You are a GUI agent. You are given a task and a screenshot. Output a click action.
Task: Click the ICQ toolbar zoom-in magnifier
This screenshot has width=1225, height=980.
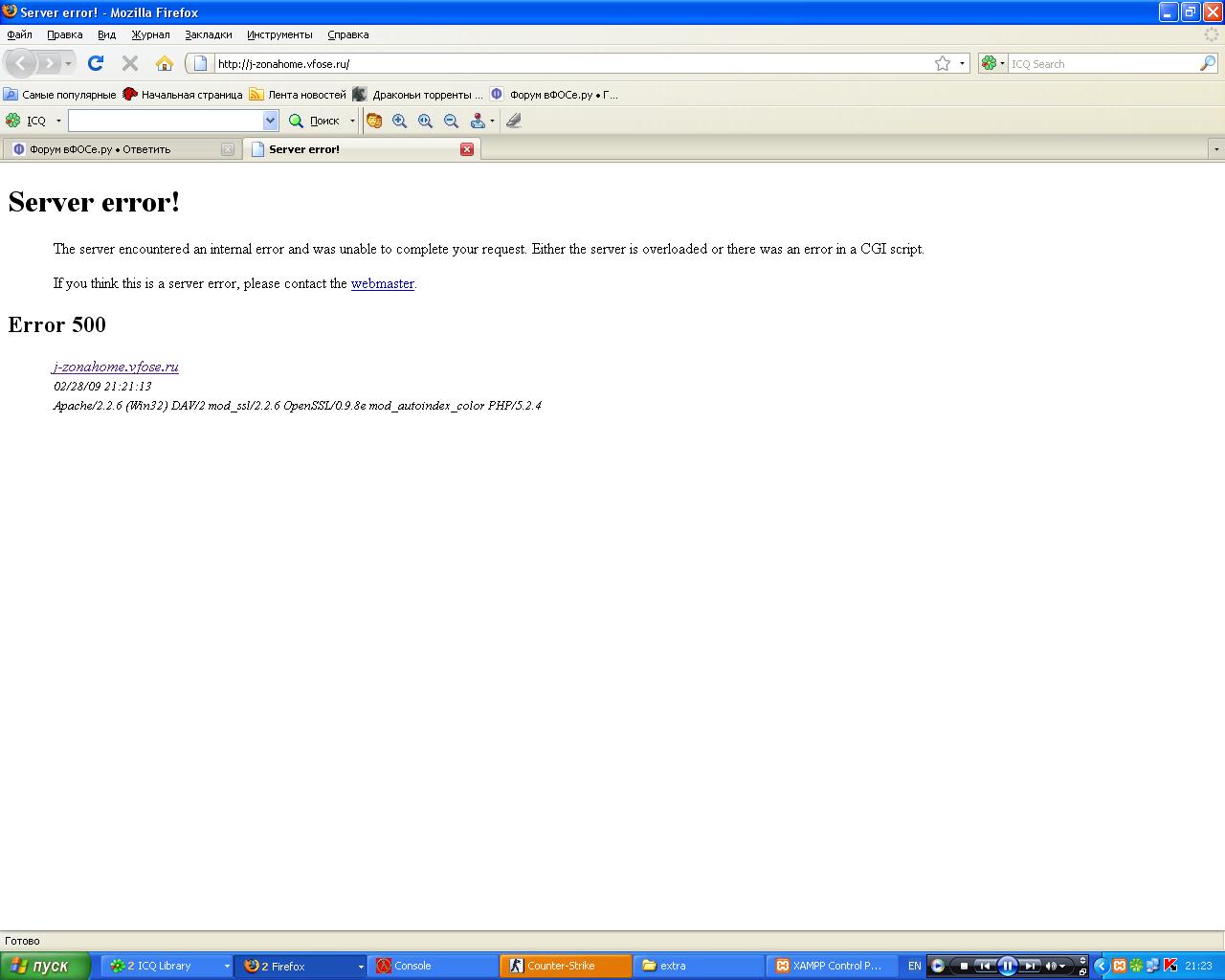click(x=399, y=121)
